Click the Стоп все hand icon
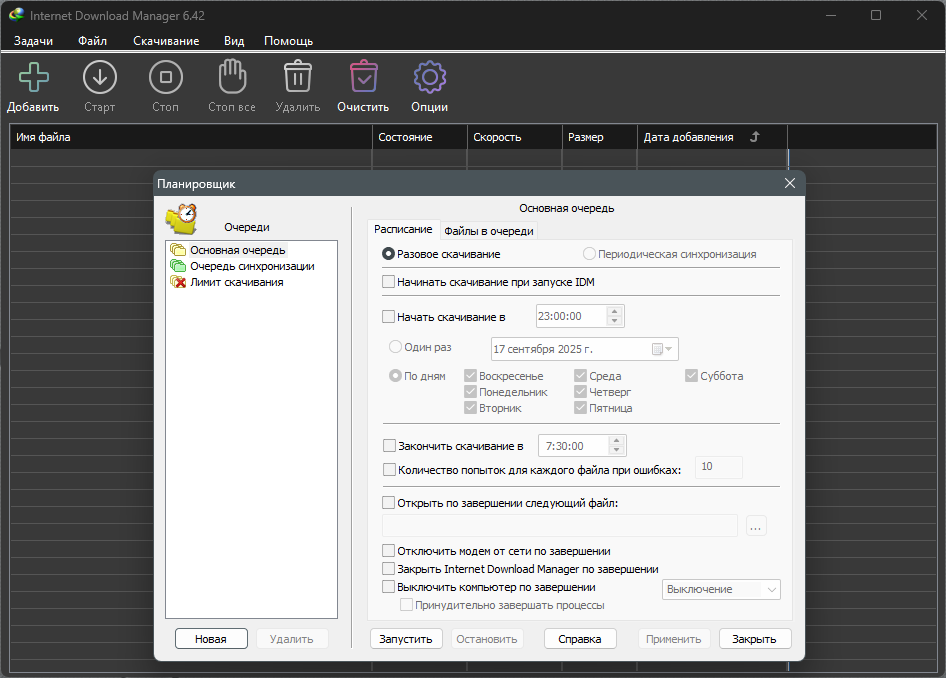Viewport: 946px width, 678px height. (x=232, y=77)
